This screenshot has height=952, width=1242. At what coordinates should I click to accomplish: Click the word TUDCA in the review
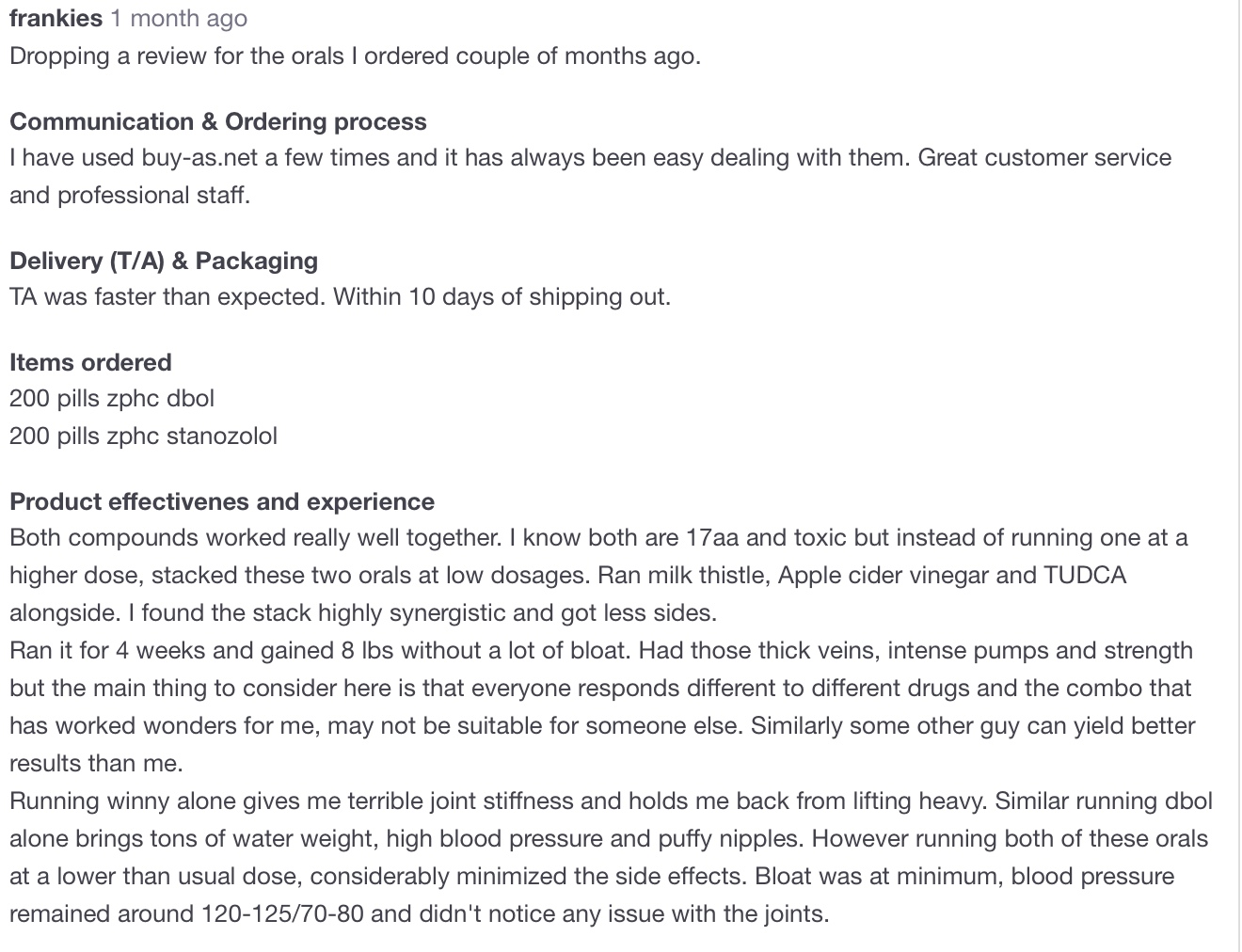(x=1085, y=575)
